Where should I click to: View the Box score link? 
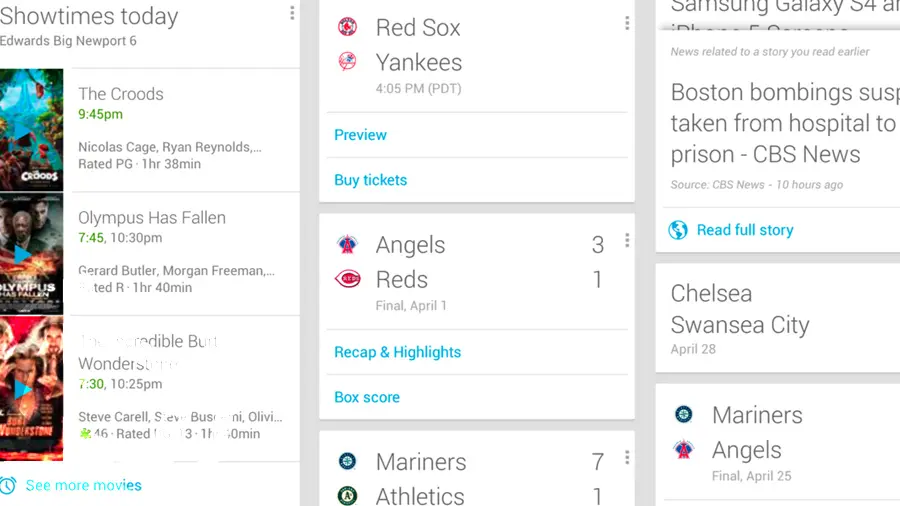(367, 397)
